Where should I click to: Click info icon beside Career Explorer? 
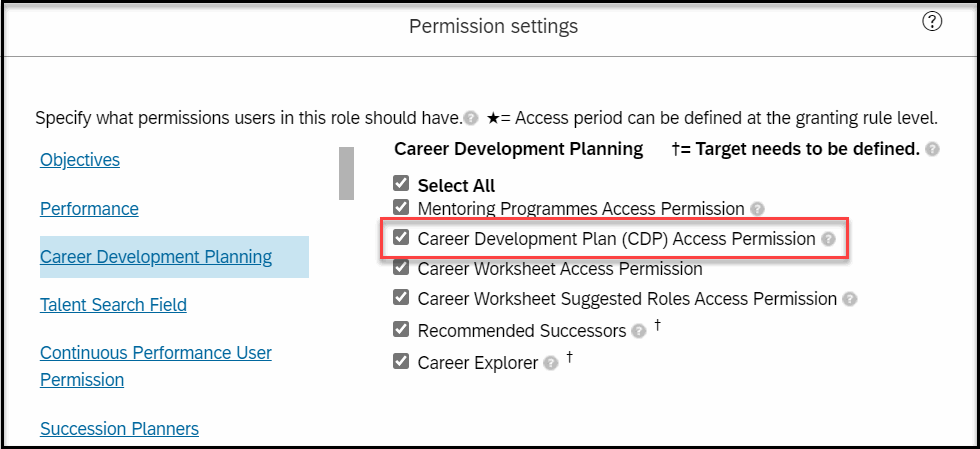pos(550,363)
